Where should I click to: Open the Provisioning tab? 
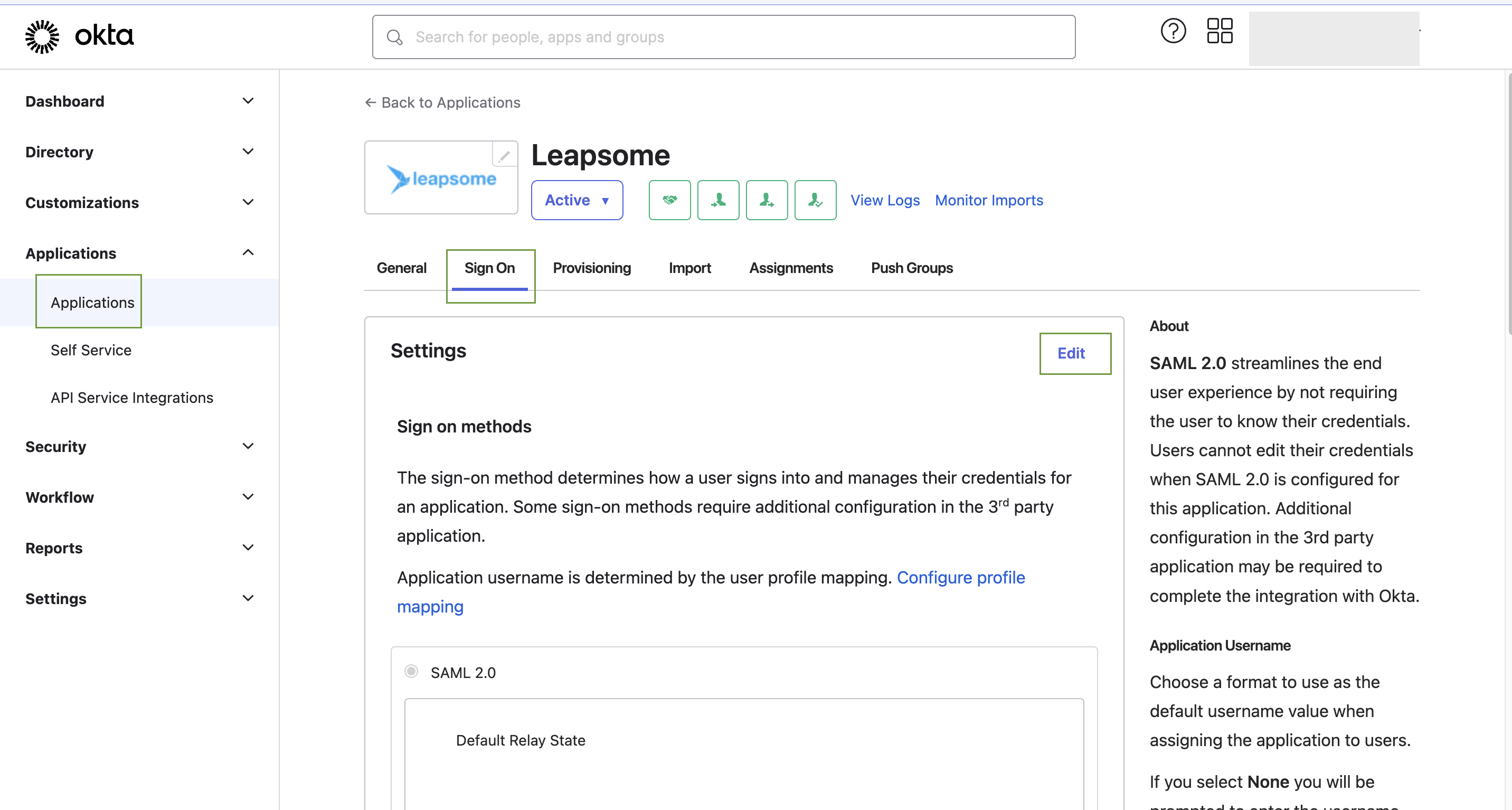592,268
